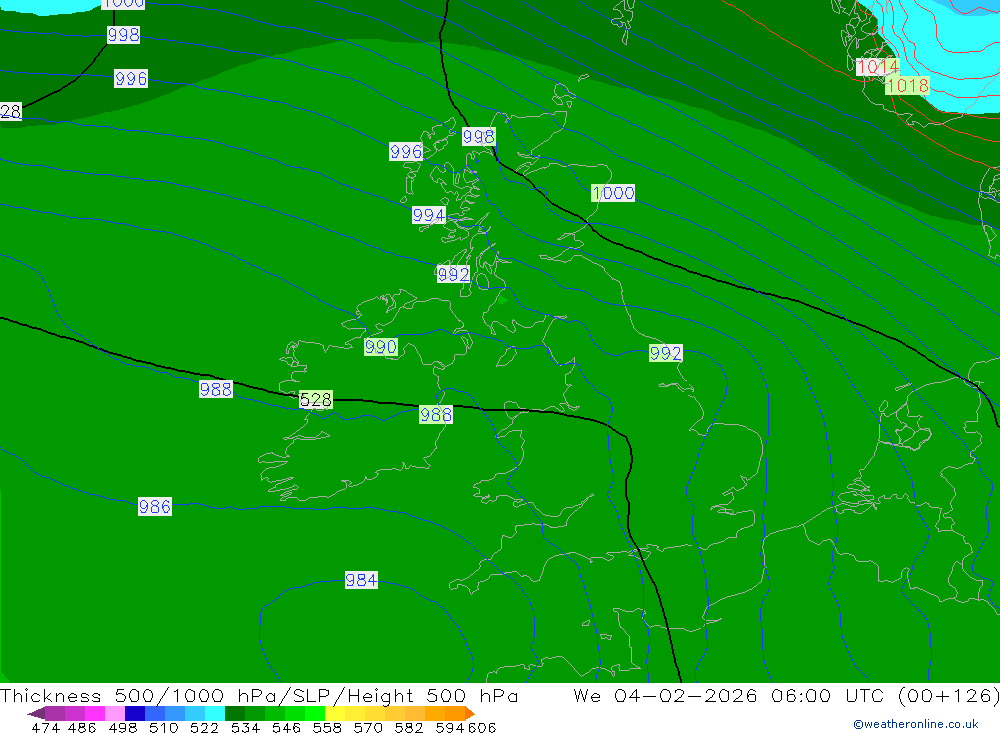
Task: Click the black 528 thickness label
Action: (316, 399)
